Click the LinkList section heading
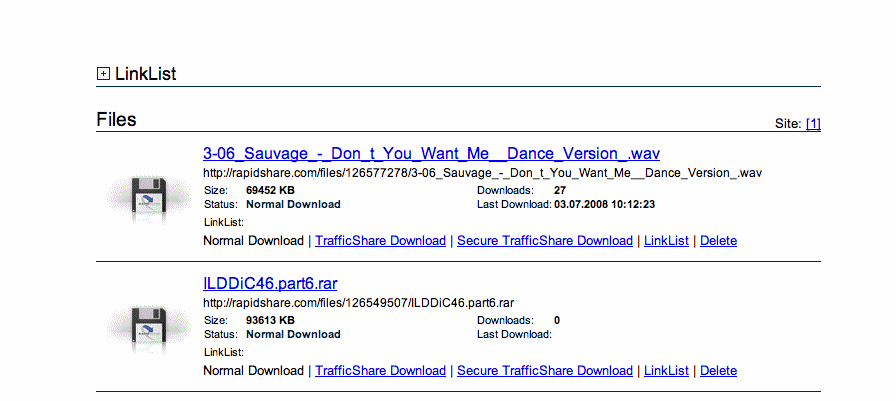Screen dimensions: 896x401 click(x=146, y=74)
